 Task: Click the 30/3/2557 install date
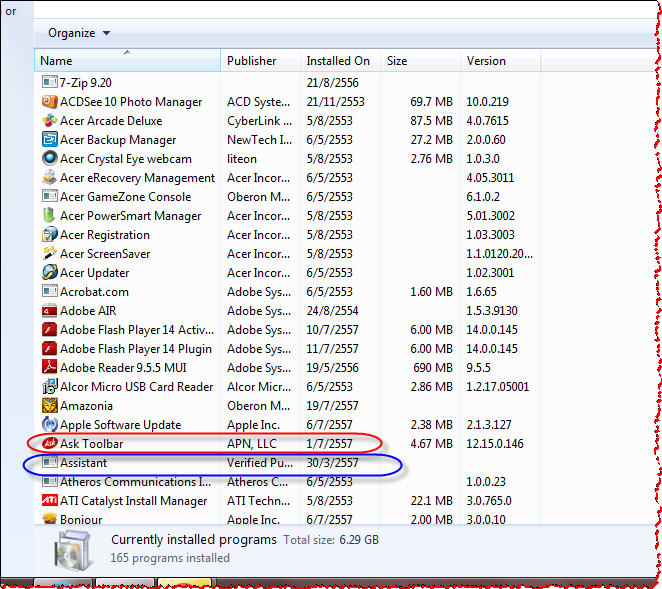tap(332, 463)
